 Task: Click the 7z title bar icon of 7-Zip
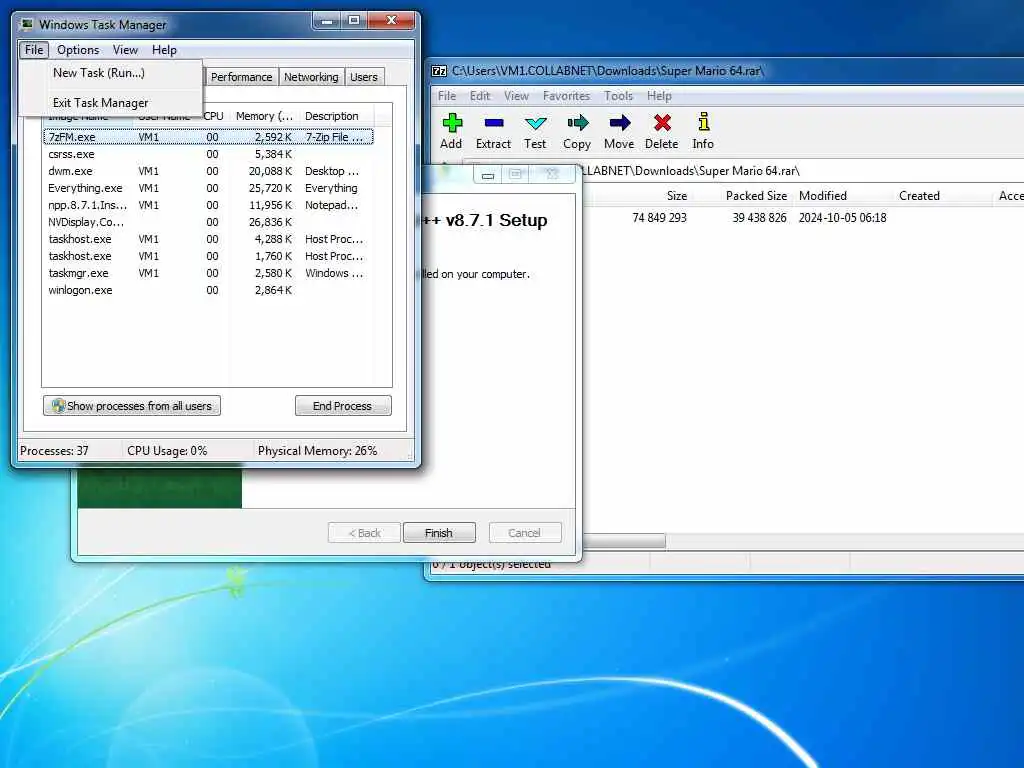tap(440, 71)
